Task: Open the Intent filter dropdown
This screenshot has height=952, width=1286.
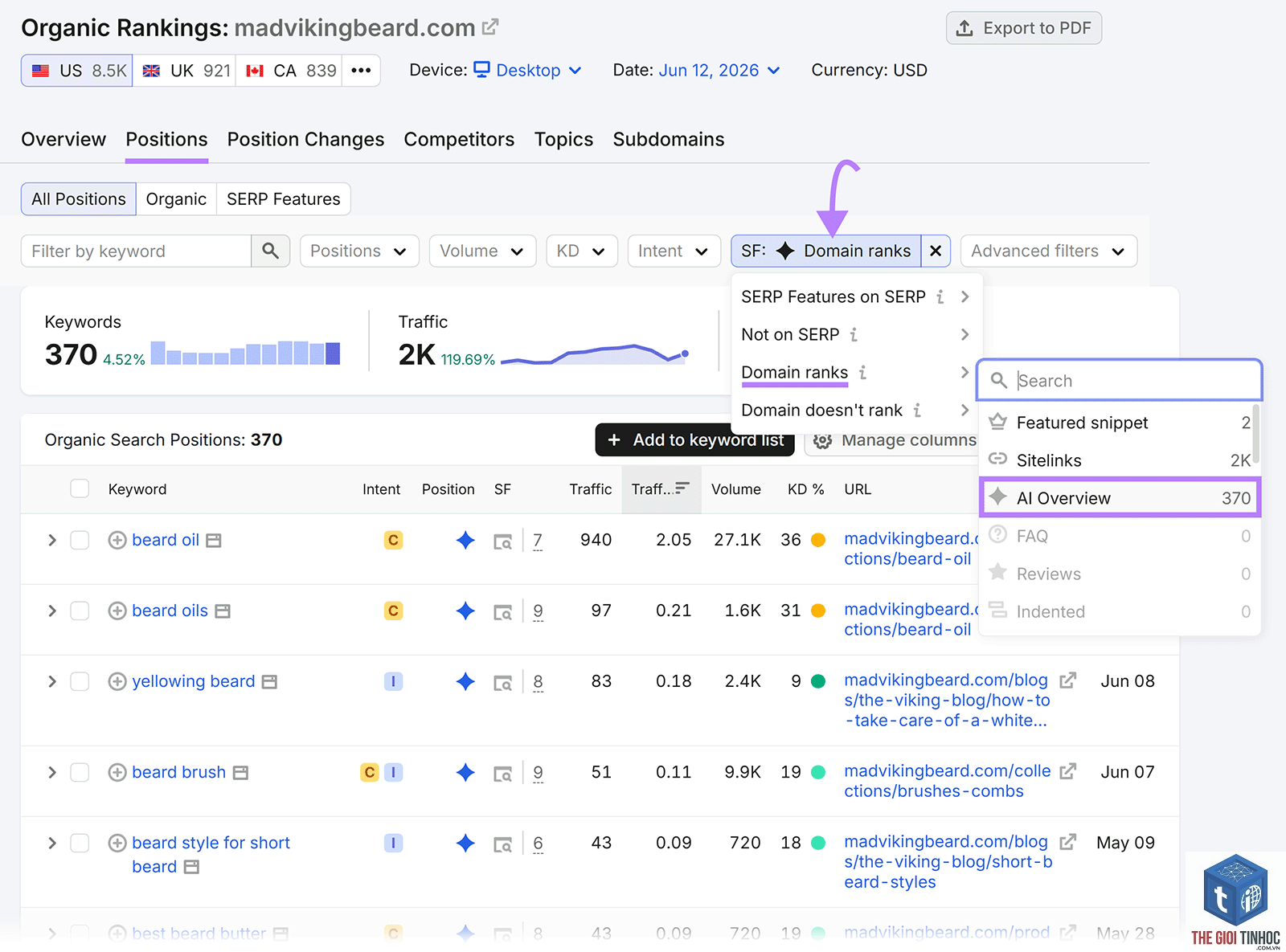Action: [x=674, y=251]
